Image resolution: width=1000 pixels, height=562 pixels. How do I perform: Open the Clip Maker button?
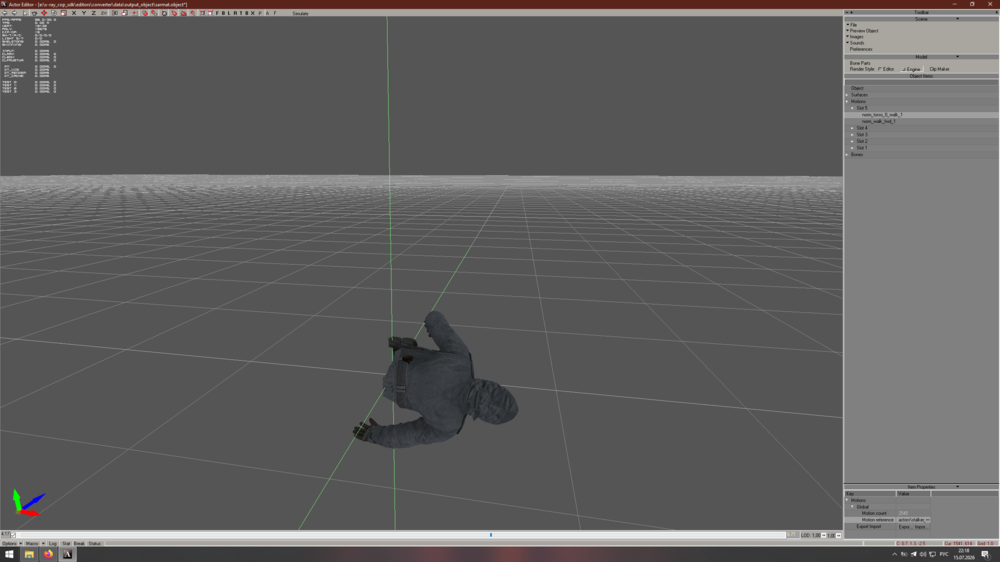pyautogui.click(x=939, y=69)
